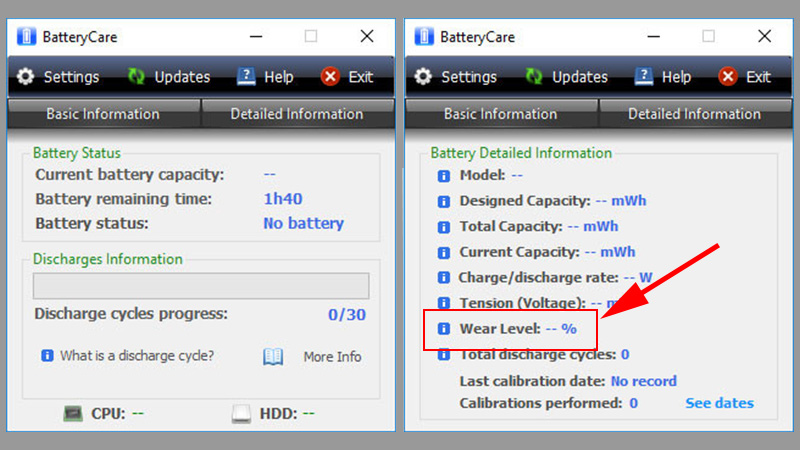
Task: Click the CPU chip icon
Action: [73, 413]
